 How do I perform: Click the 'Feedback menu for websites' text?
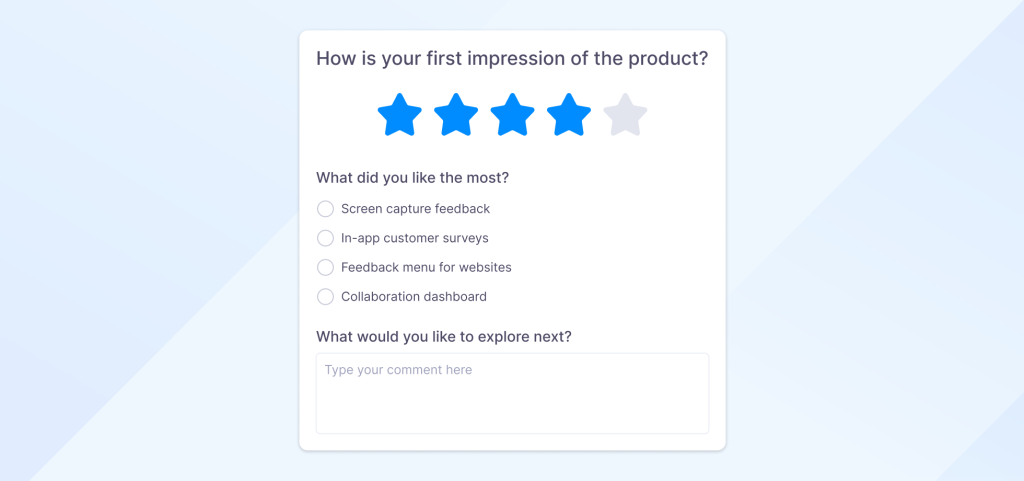pyautogui.click(x=426, y=267)
